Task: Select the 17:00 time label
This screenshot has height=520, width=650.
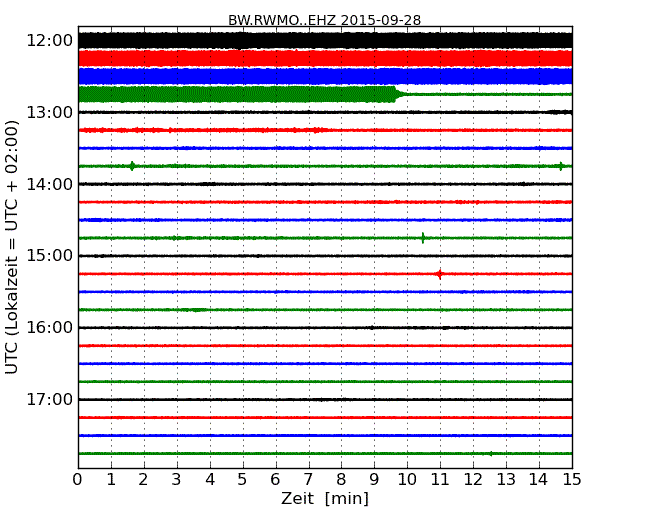Action: (x=49, y=399)
